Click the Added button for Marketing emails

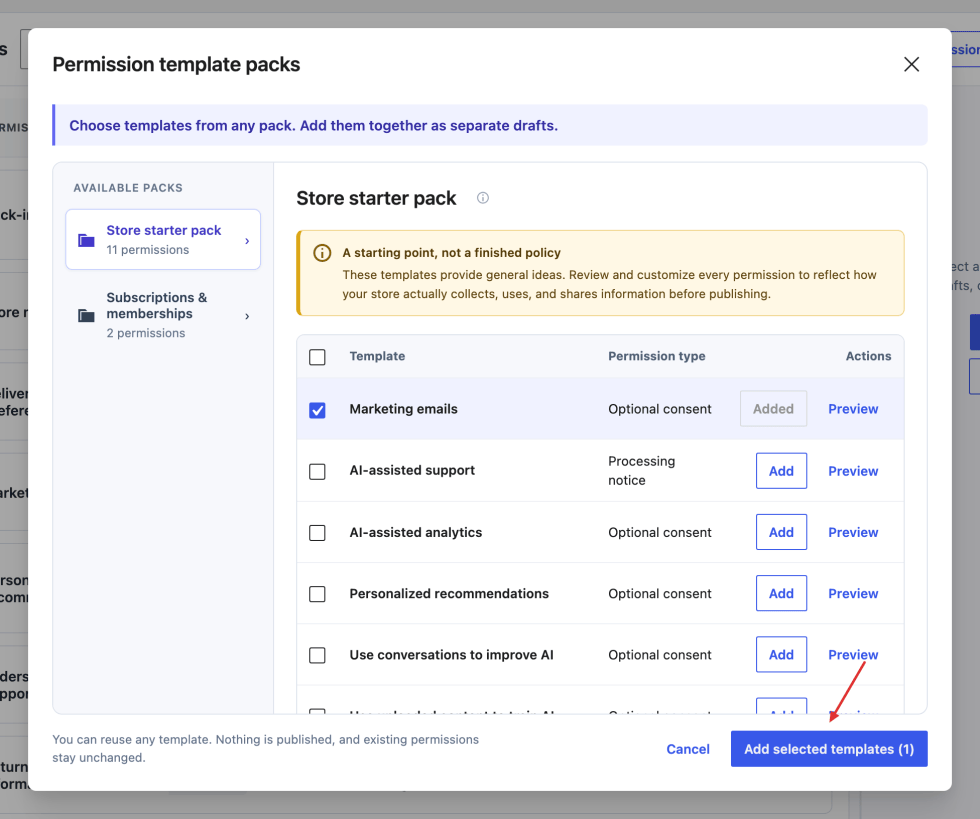[773, 409]
